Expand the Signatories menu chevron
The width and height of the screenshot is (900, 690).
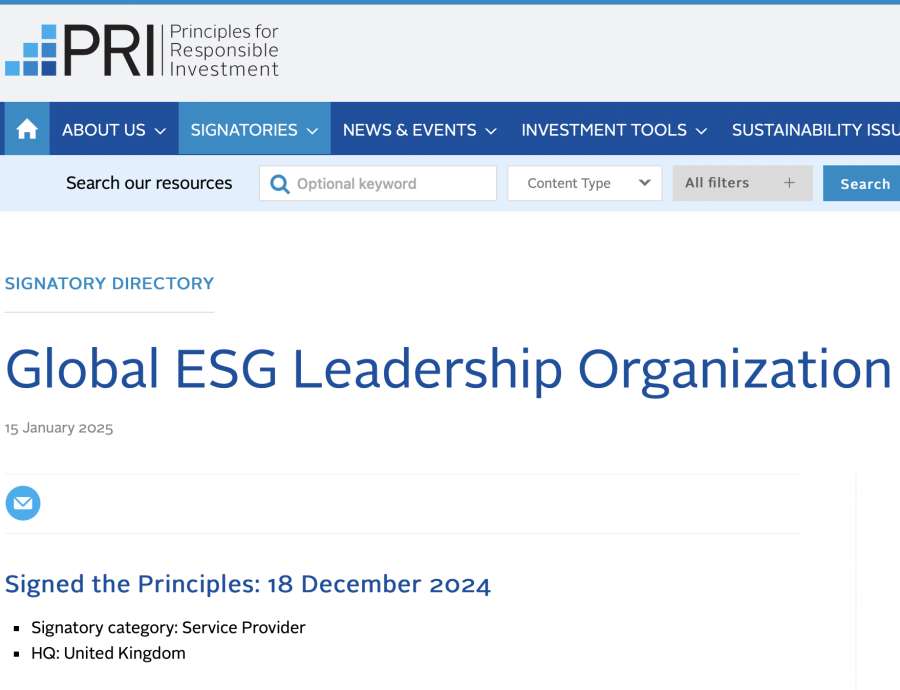[312, 131]
